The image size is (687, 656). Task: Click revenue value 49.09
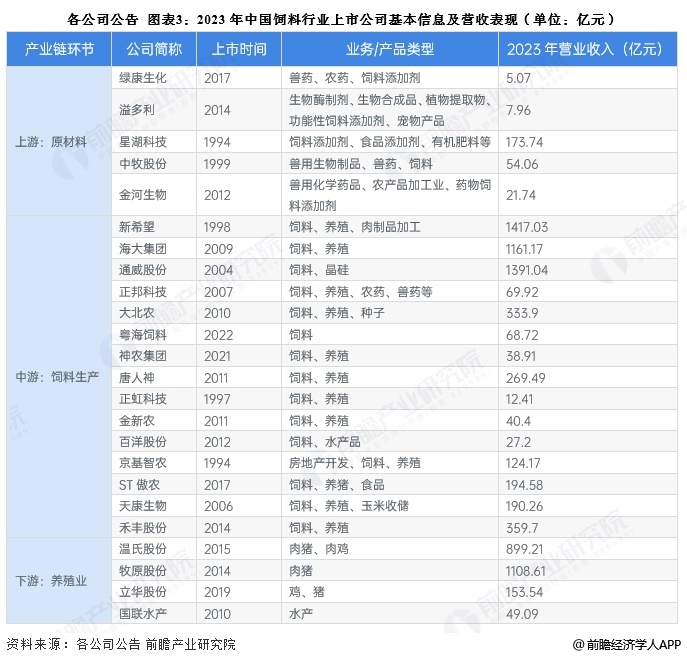[522, 614]
